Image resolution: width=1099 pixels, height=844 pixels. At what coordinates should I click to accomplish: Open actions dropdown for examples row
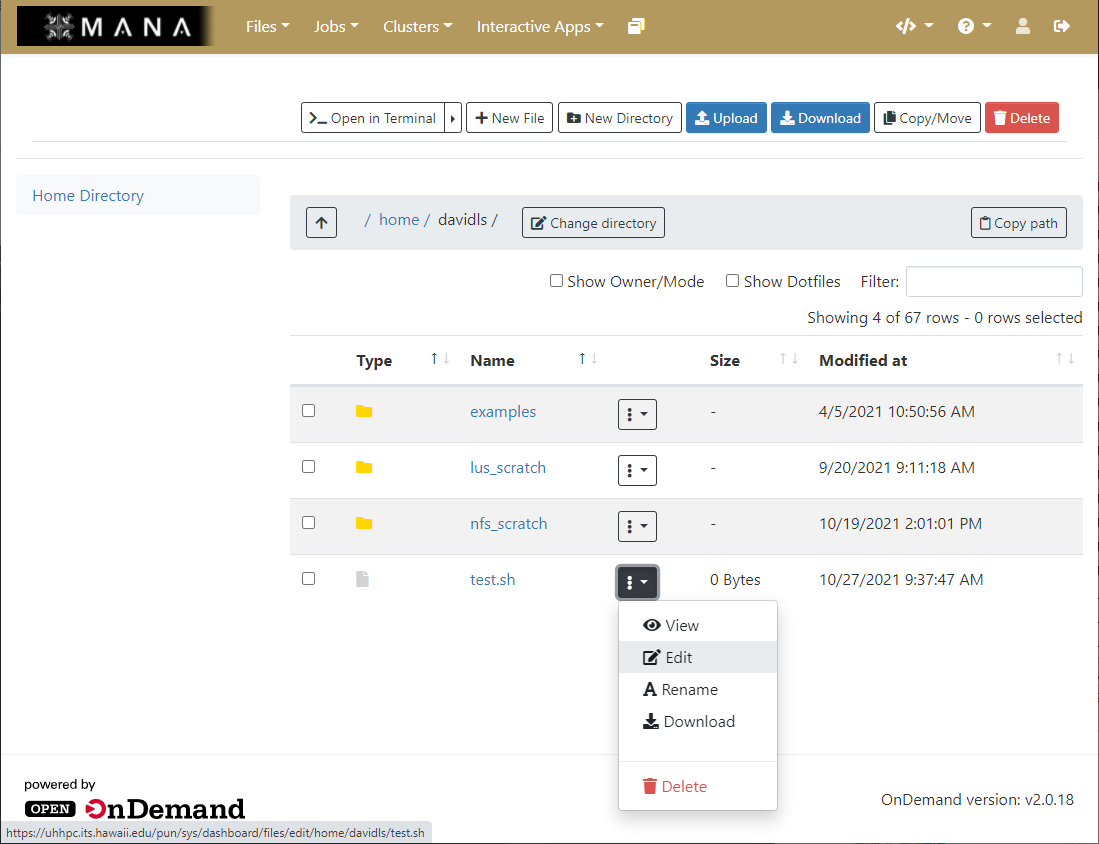pos(637,414)
